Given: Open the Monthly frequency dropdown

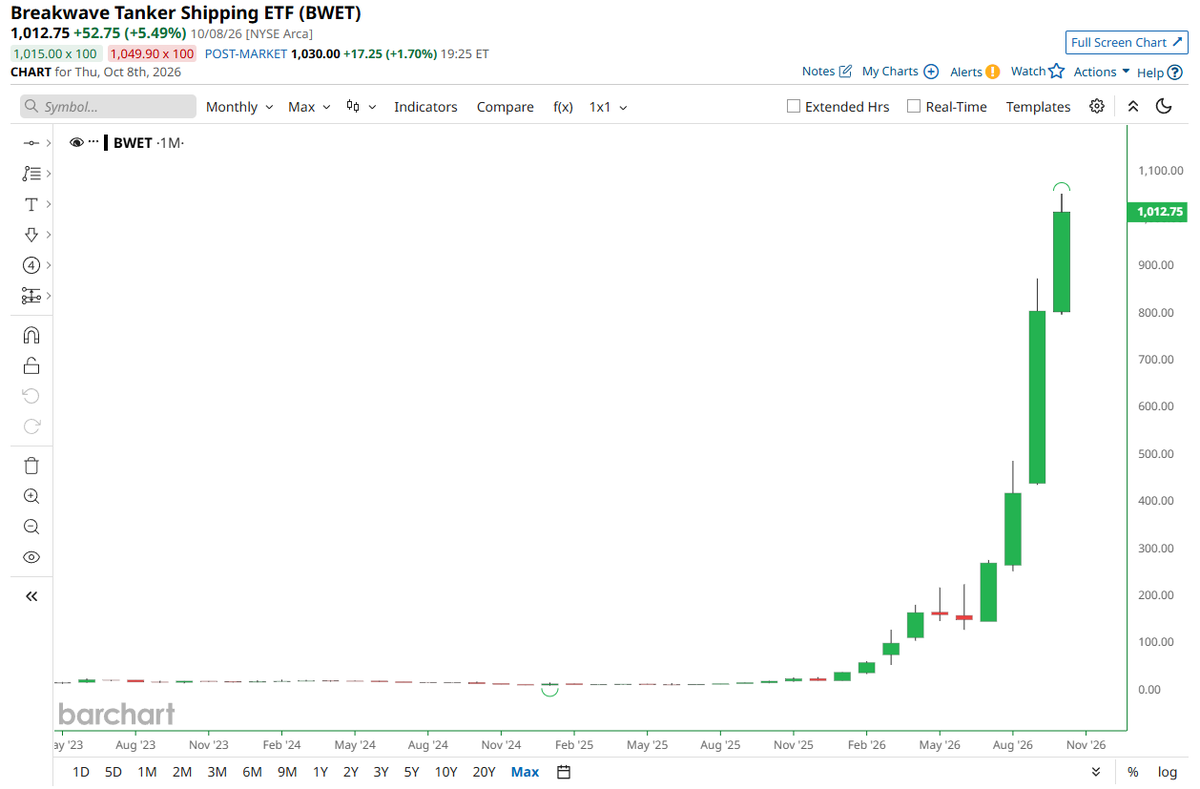Looking at the screenshot, I should click(239, 107).
